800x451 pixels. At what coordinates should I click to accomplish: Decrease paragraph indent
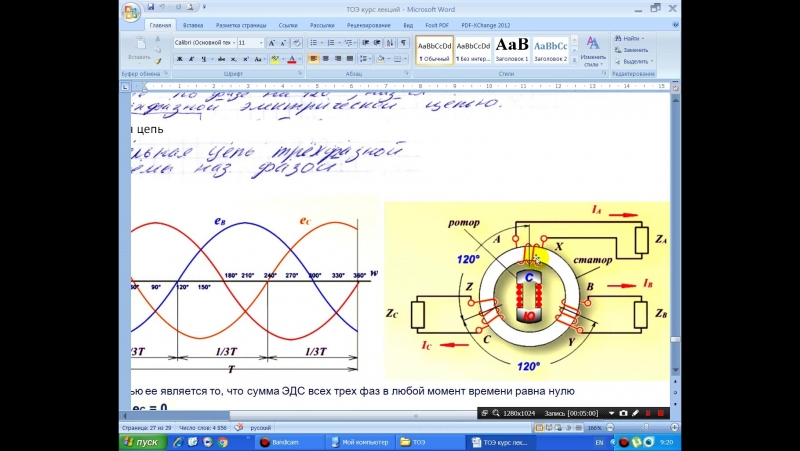coord(365,43)
